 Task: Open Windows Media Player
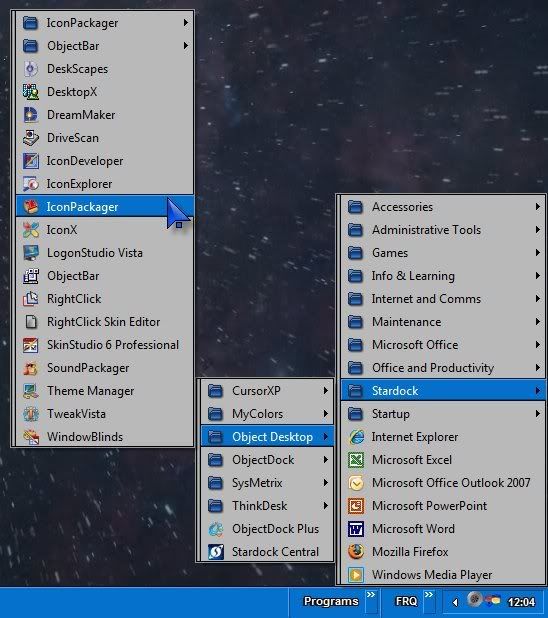443,575
